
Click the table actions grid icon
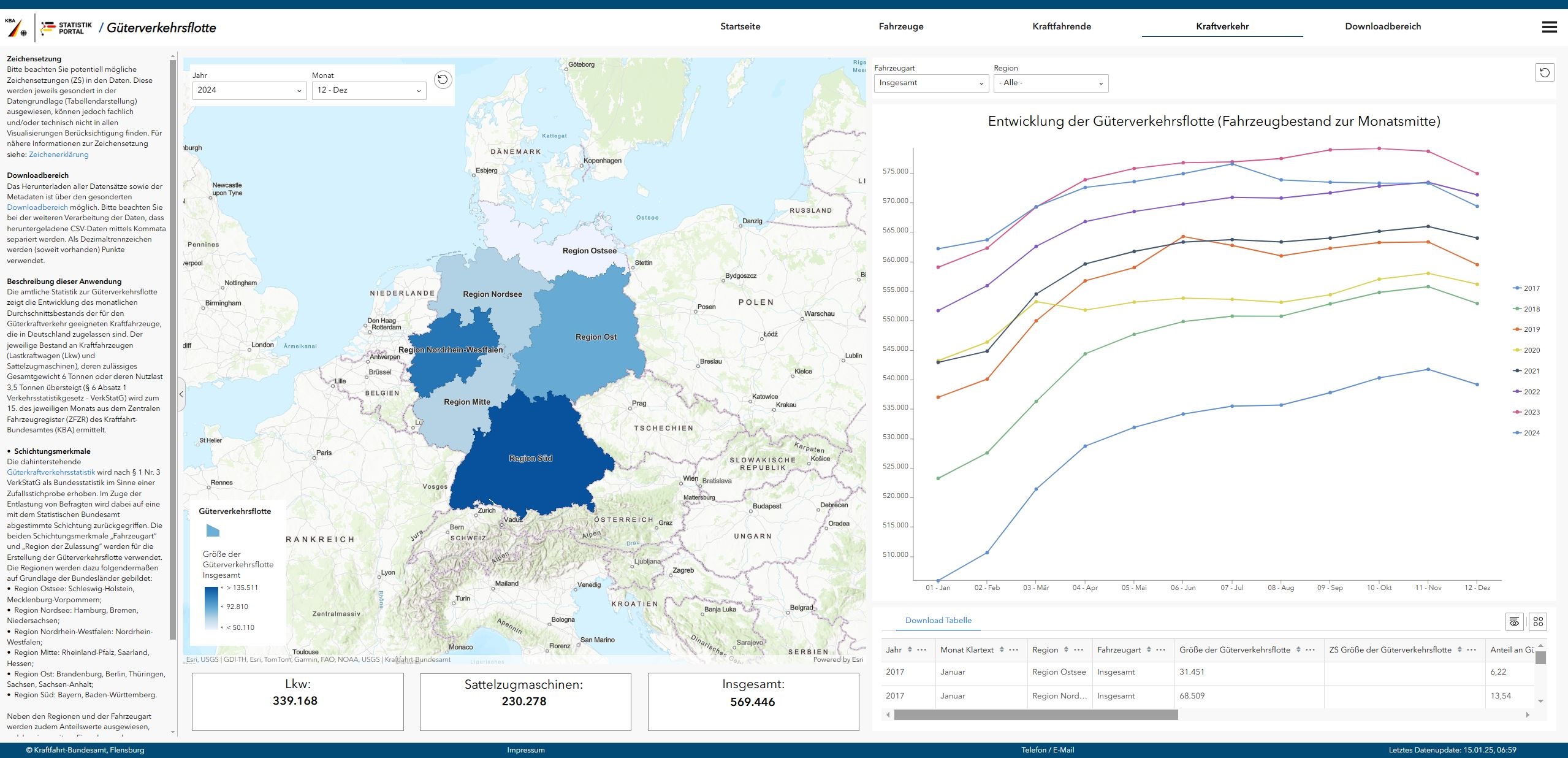[1538, 622]
